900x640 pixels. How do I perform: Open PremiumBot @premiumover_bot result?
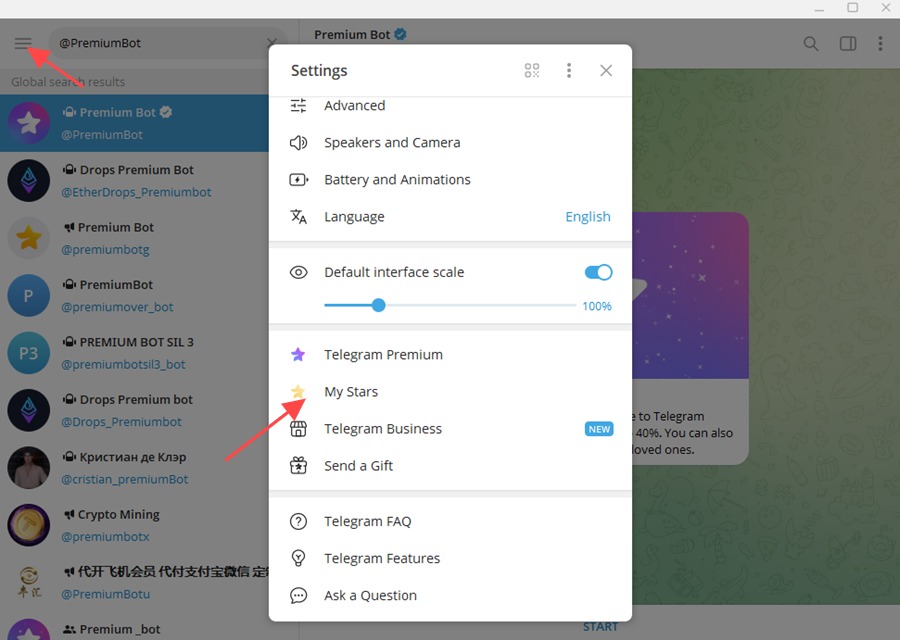pos(134,296)
